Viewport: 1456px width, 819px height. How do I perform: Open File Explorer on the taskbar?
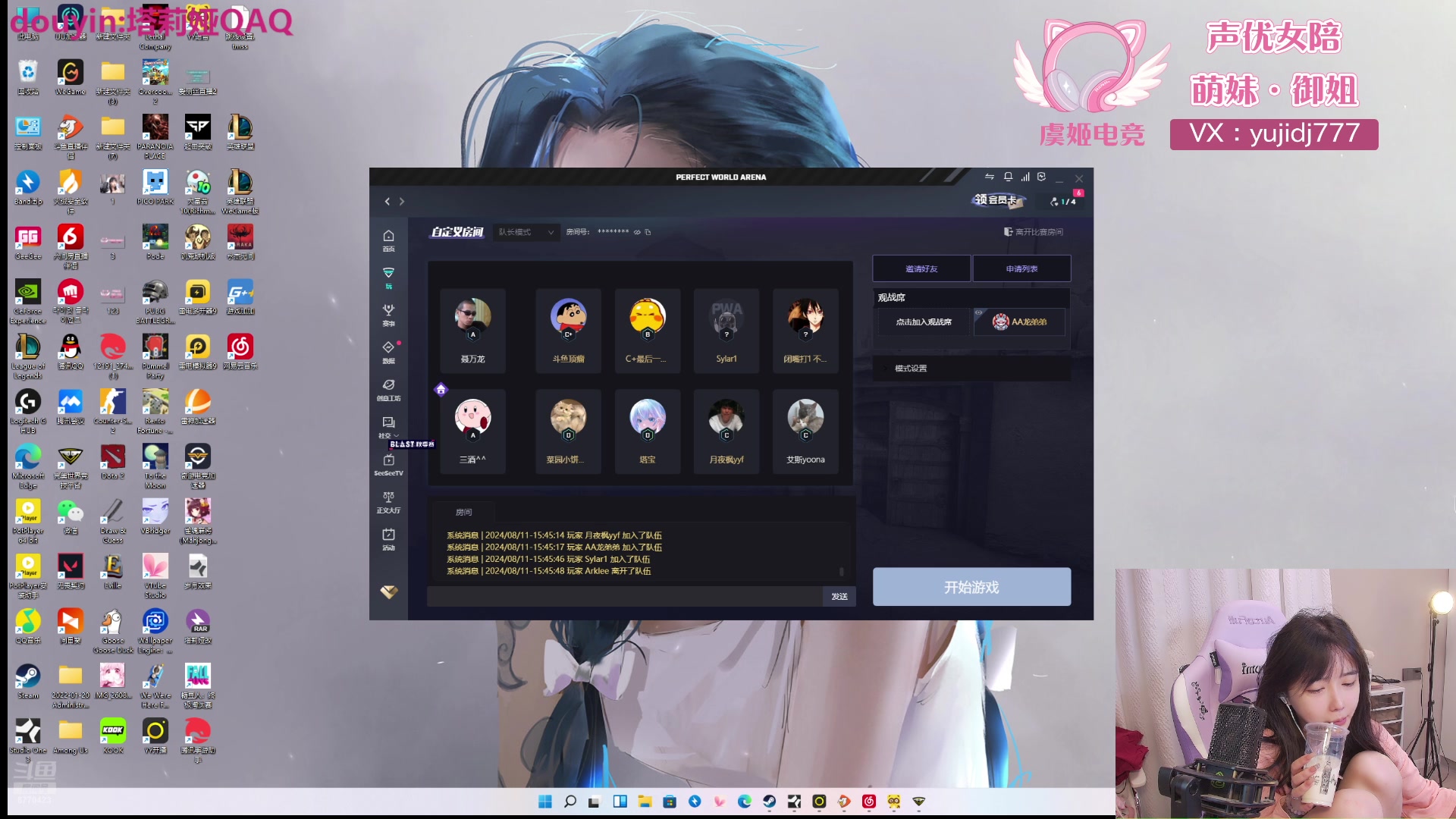pyautogui.click(x=645, y=802)
